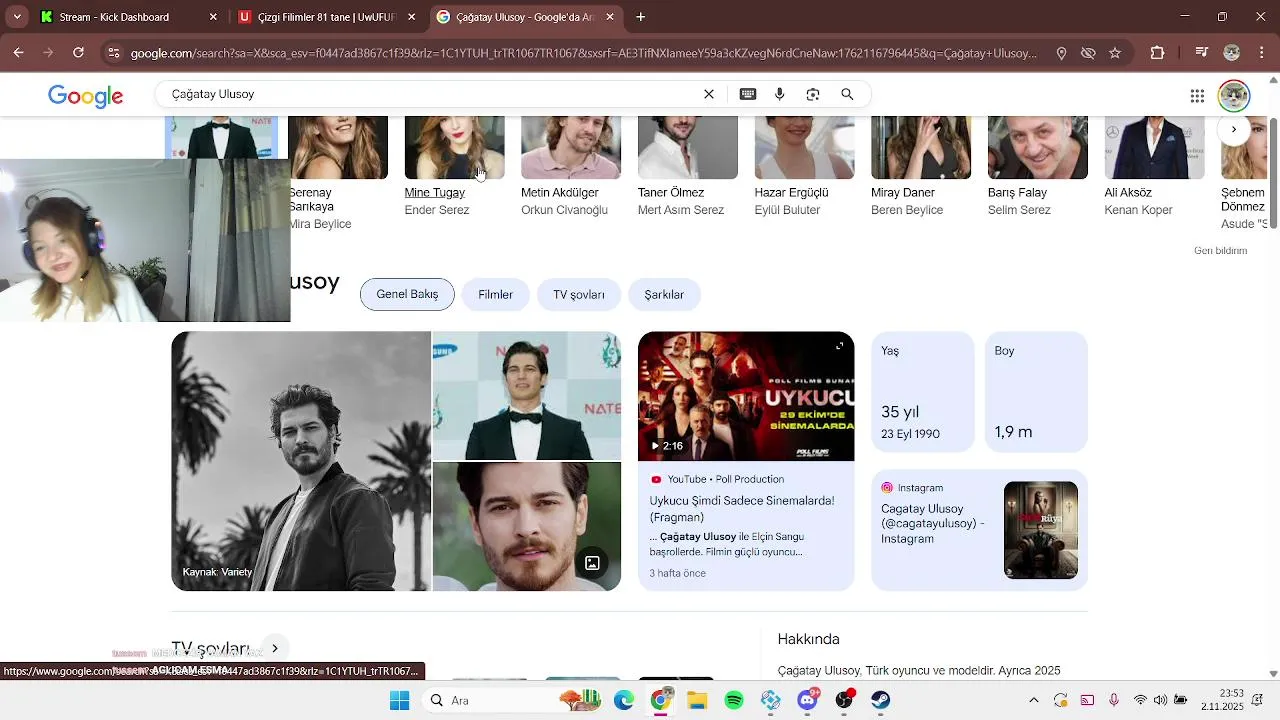The image size is (1280, 720).
Task: Open the clock showing 23:53
Action: coord(1222,699)
